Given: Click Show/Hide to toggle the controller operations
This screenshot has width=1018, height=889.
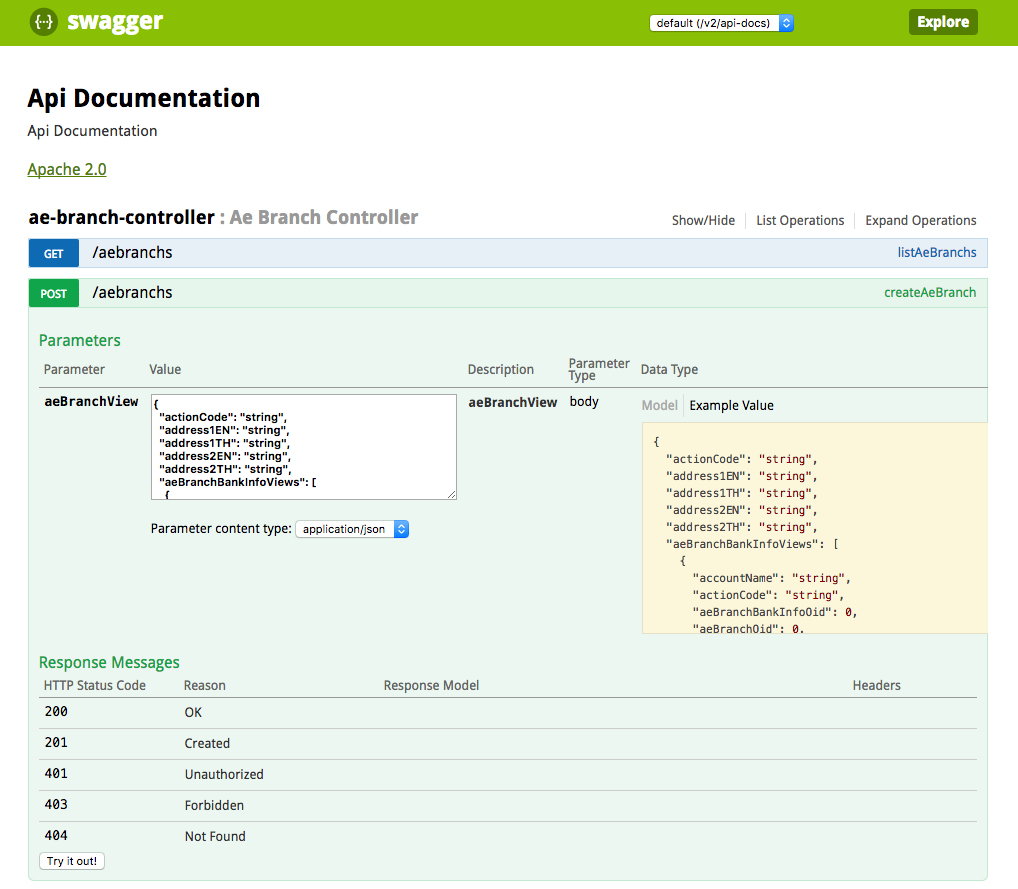Looking at the screenshot, I should pos(703,220).
